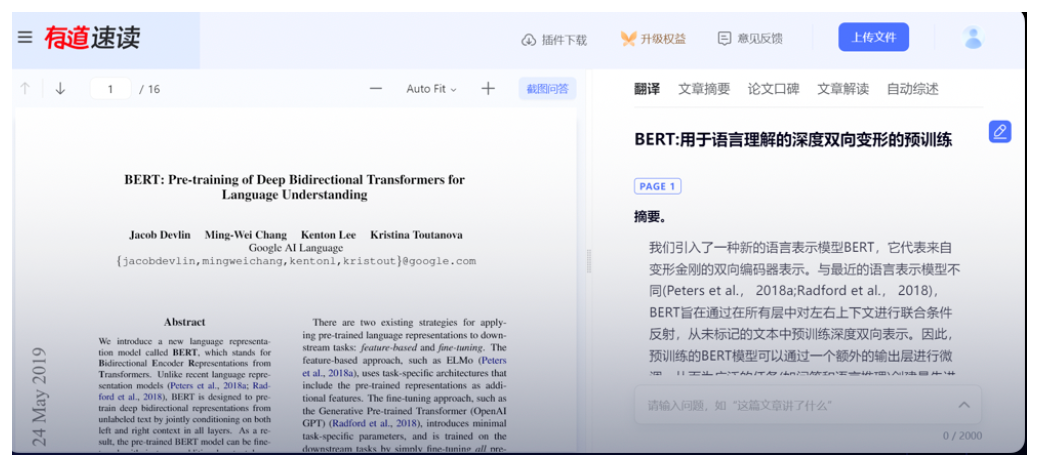1041x469 pixels.
Task: Click the question input box 请输入问题
Action: pyautogui.click(x=808, y=405)
